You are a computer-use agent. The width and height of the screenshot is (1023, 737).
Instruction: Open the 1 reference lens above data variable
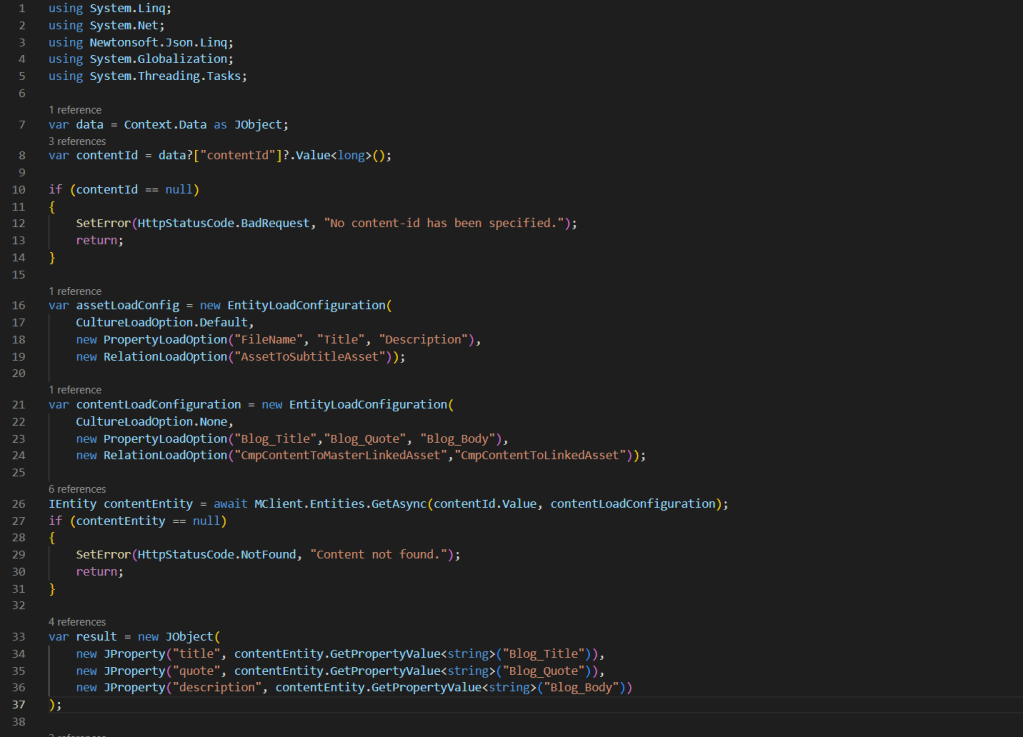75,110
